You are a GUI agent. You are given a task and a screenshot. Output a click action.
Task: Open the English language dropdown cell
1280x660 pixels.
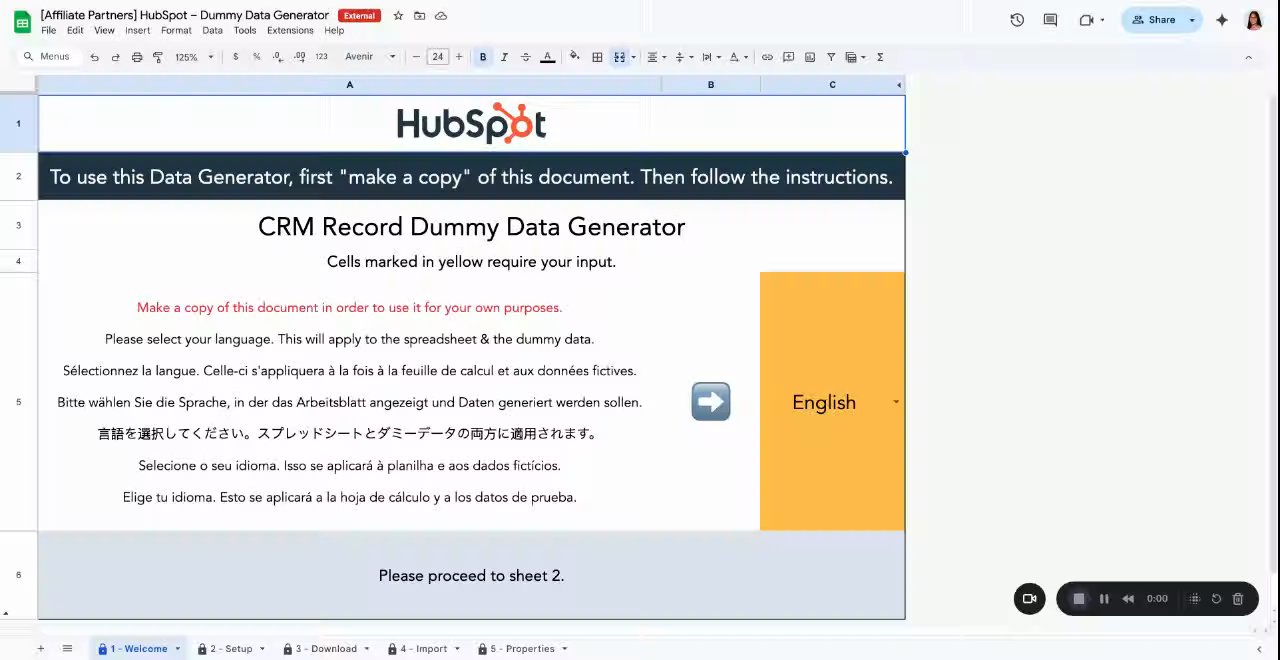point(832,402)
